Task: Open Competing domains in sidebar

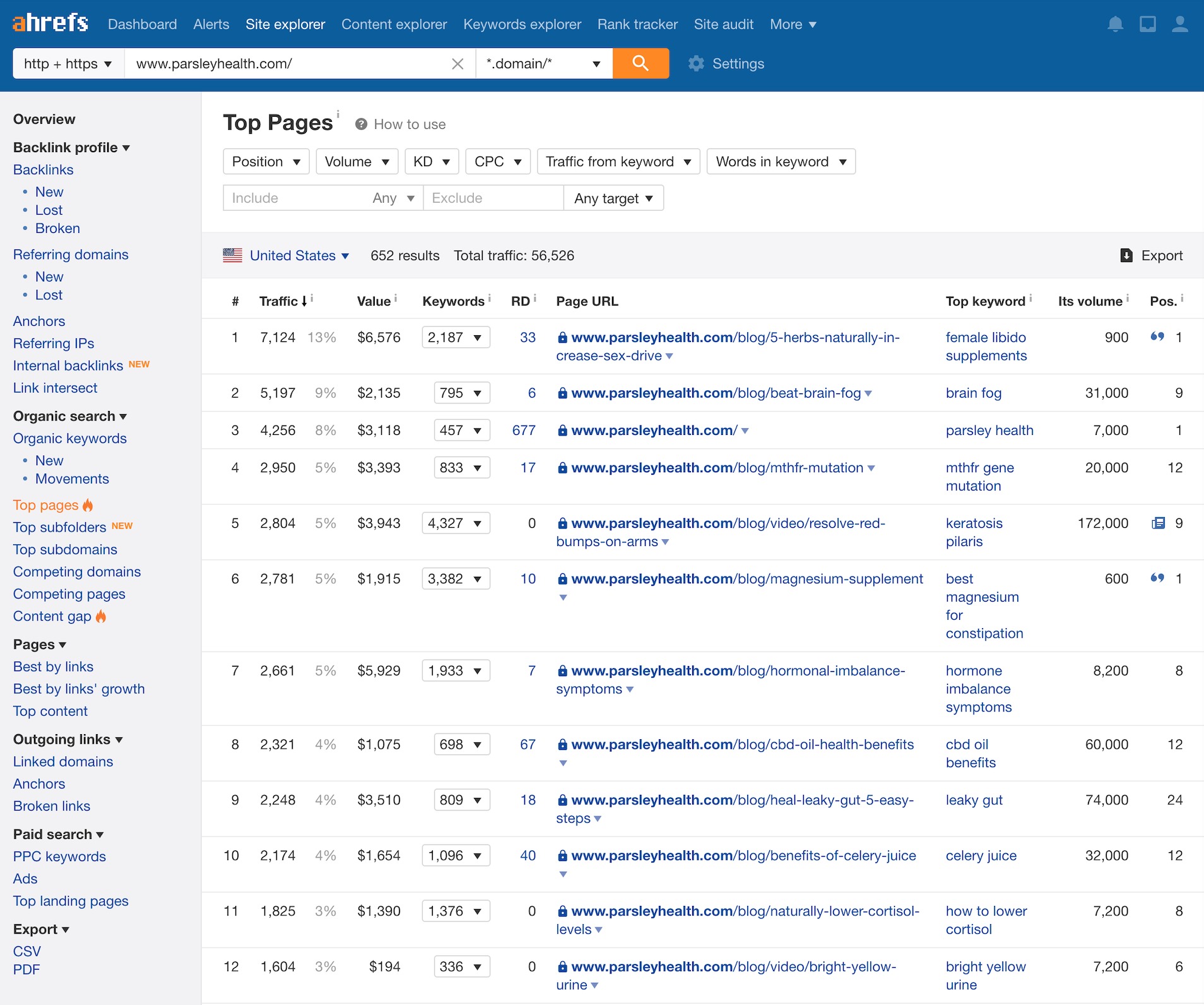Action: [x=77, y=571]
